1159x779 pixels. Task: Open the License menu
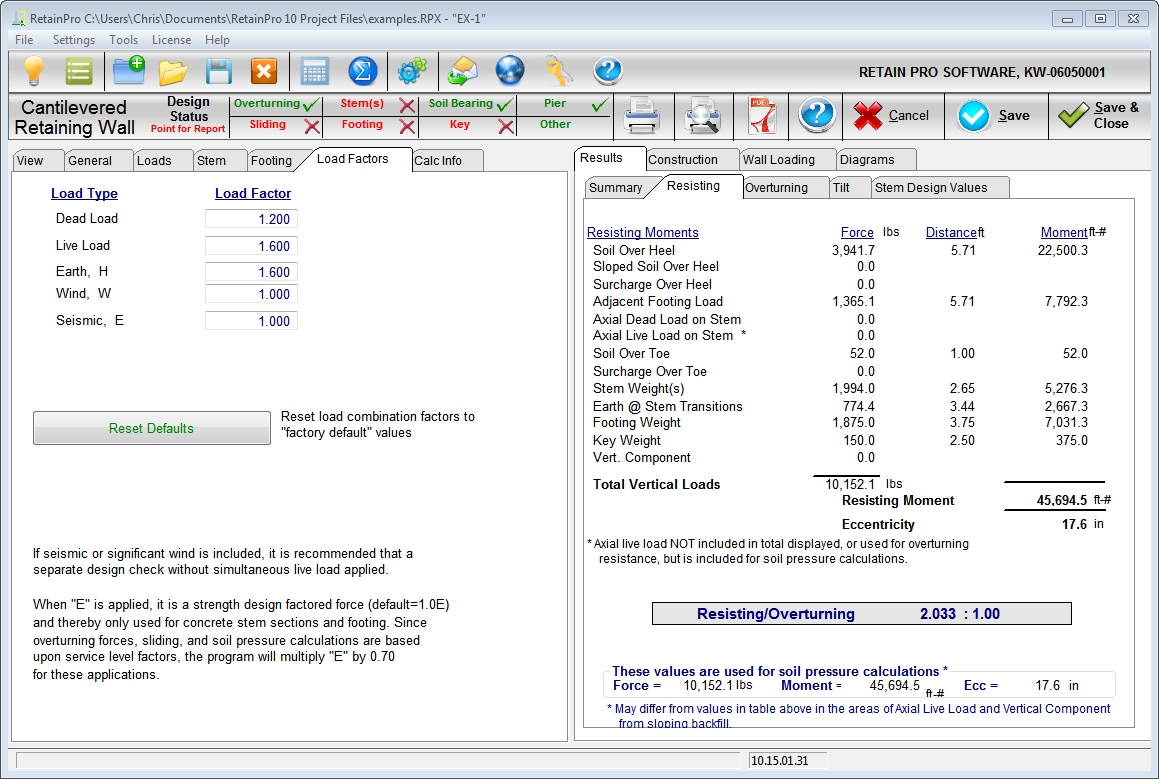coord(171,40)
